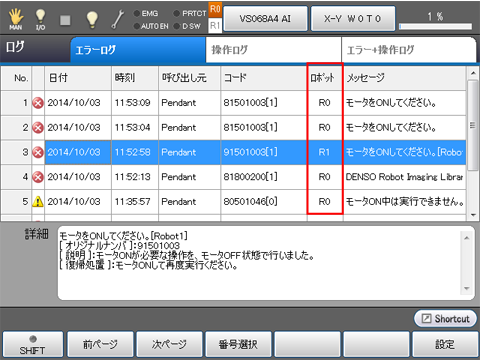Click the R1 robot cell in row 3
This screenshot has height=360, width=481.
coord(325,152)
